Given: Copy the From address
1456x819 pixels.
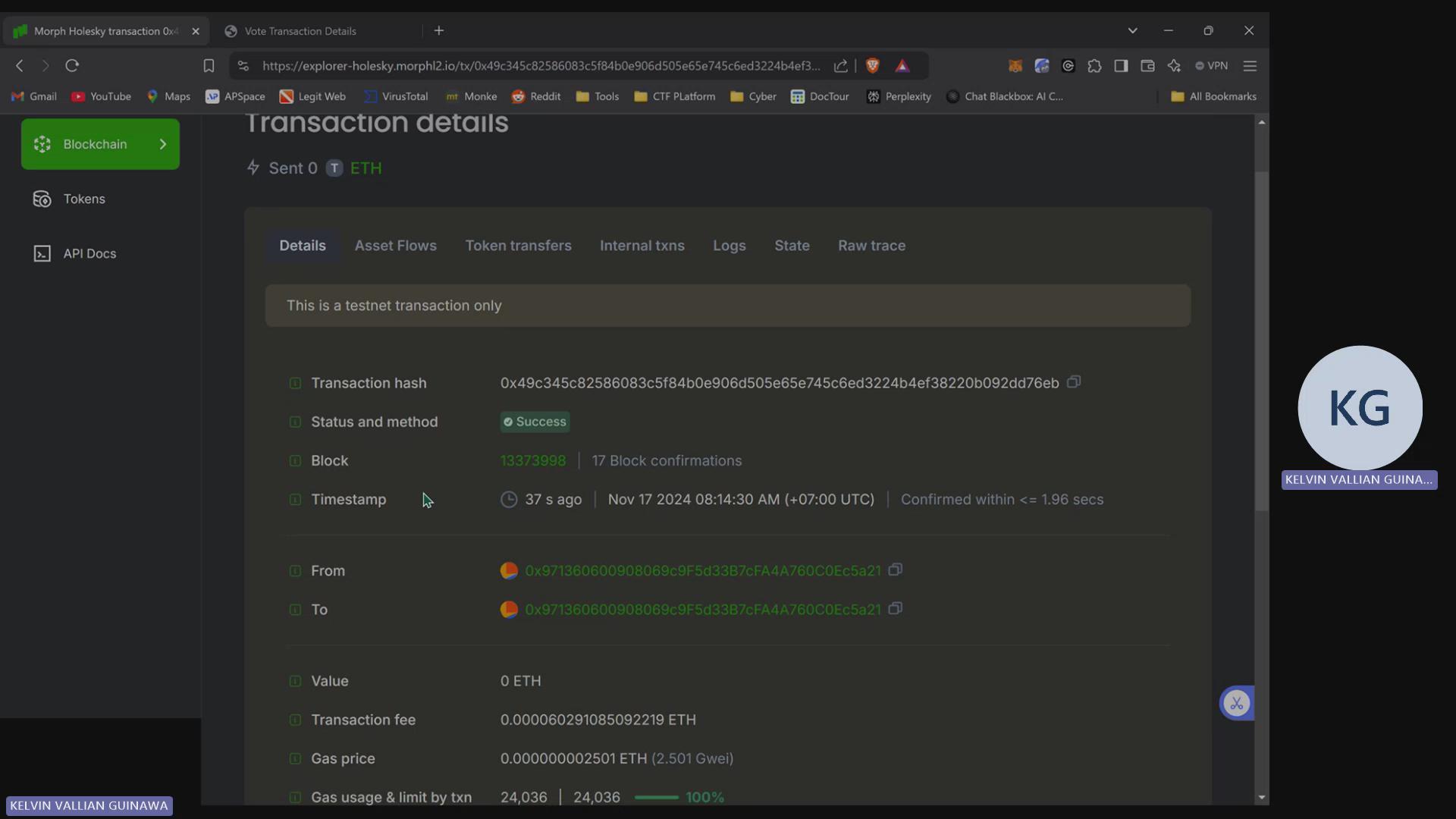Looking at the screenshot, I should [895, 570].
